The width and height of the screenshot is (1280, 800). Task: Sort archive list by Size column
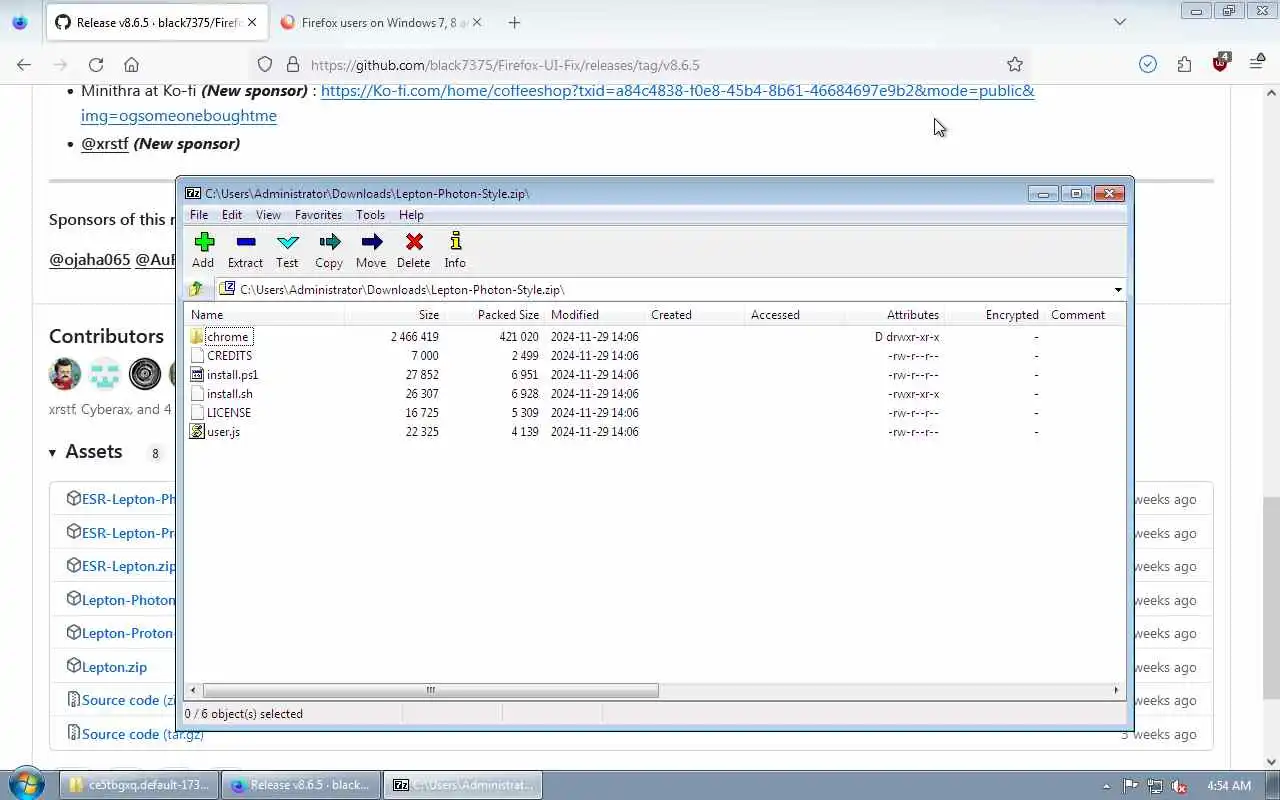click(396, 315)
